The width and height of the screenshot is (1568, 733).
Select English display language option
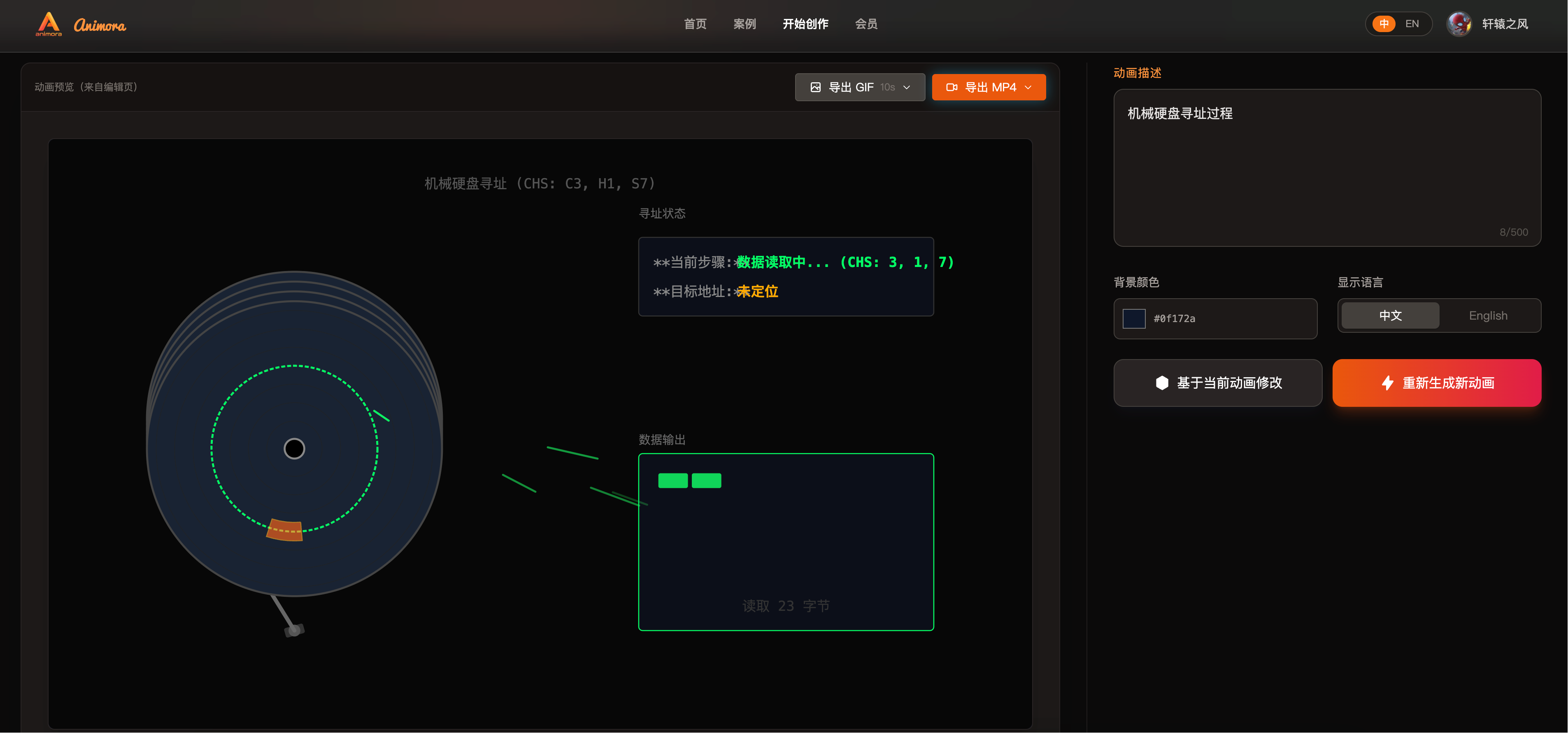[1488, 316]
